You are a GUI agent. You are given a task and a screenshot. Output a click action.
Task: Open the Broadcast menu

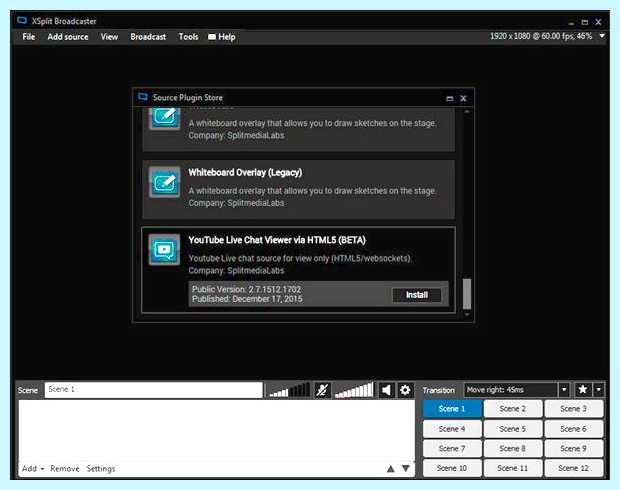(x=148, y=37)
